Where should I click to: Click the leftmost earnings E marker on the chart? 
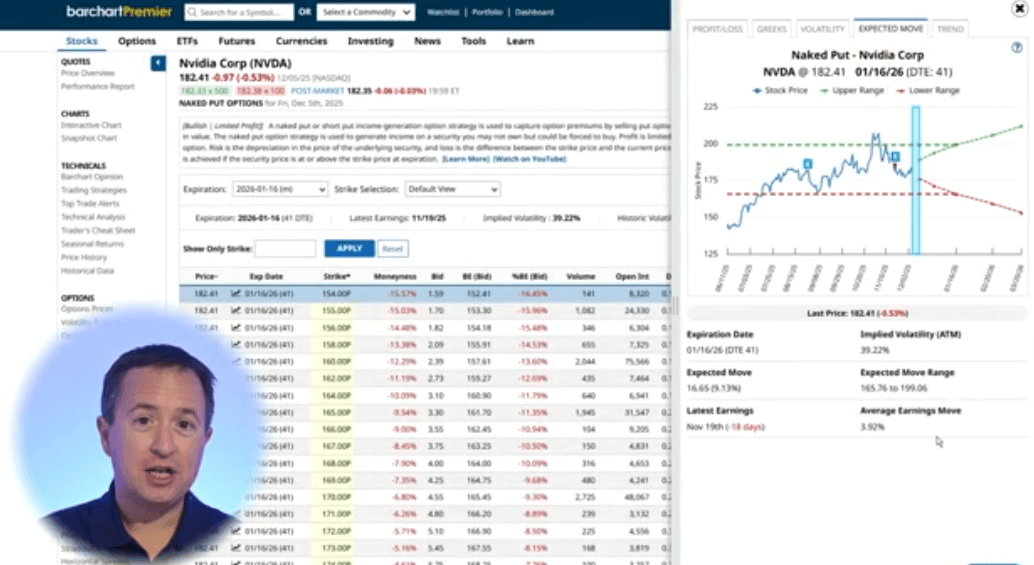tap(807, 163)
